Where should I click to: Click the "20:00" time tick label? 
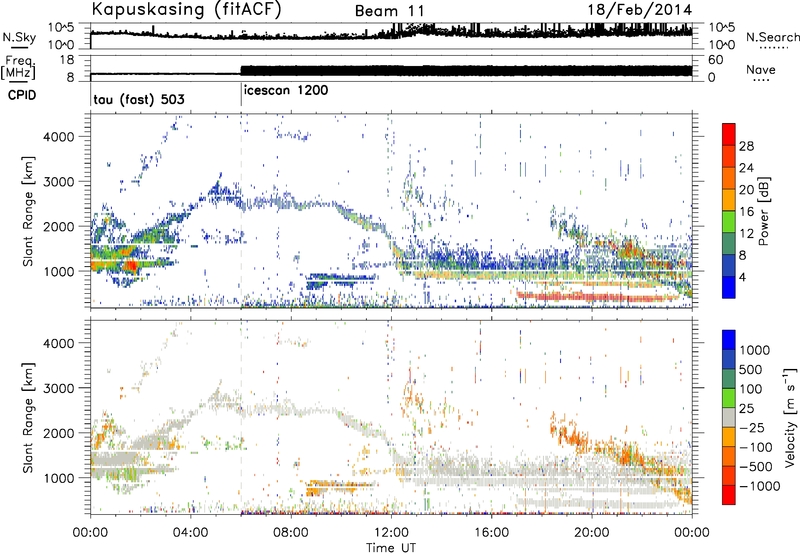click(591, 532)
